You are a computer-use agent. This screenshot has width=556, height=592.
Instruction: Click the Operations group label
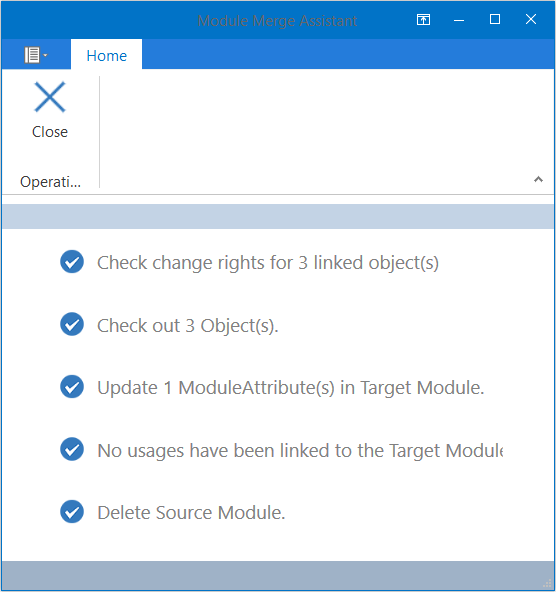click(x=50, y=182)
